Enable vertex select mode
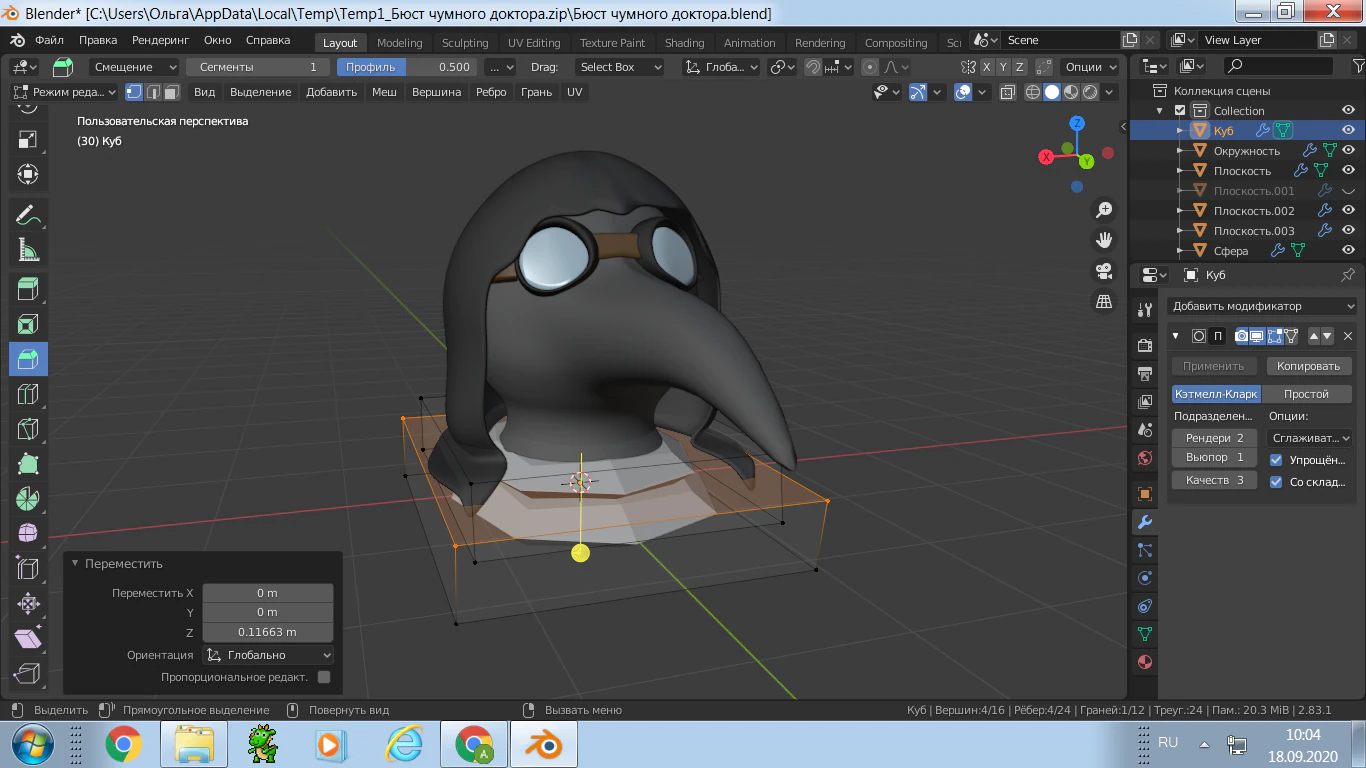Image resolution: width=1366 pixels, height=768 pixels. click(x=134, y=92)
